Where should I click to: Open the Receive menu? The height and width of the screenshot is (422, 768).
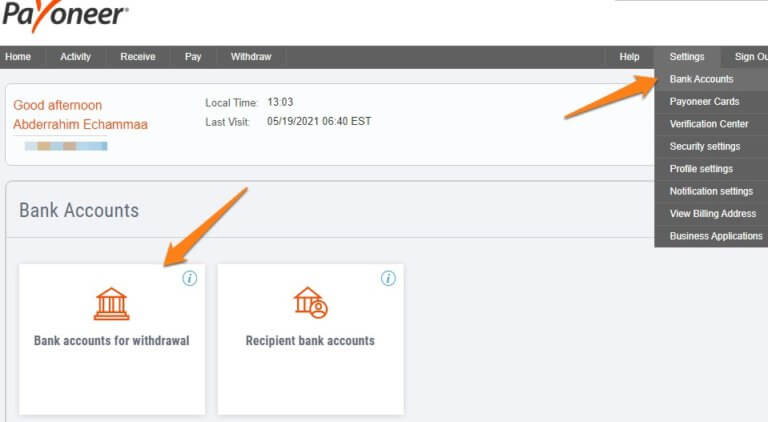138,57
